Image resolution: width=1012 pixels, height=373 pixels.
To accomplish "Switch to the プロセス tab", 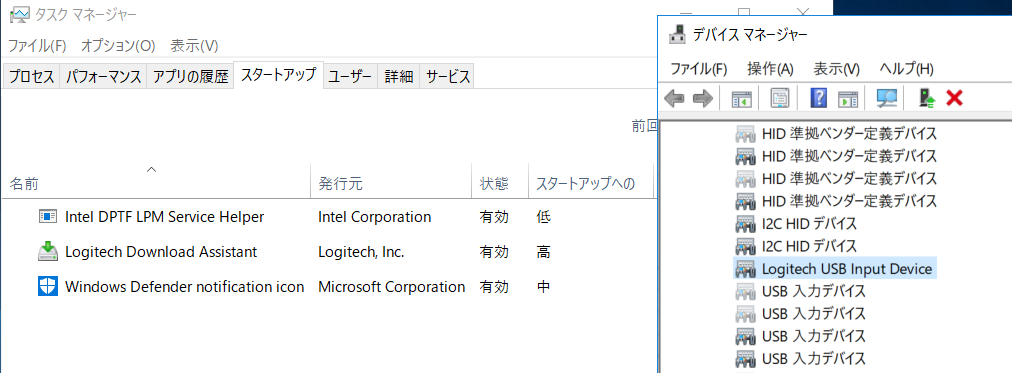I will pyautogui.click(x=32, y=77).
